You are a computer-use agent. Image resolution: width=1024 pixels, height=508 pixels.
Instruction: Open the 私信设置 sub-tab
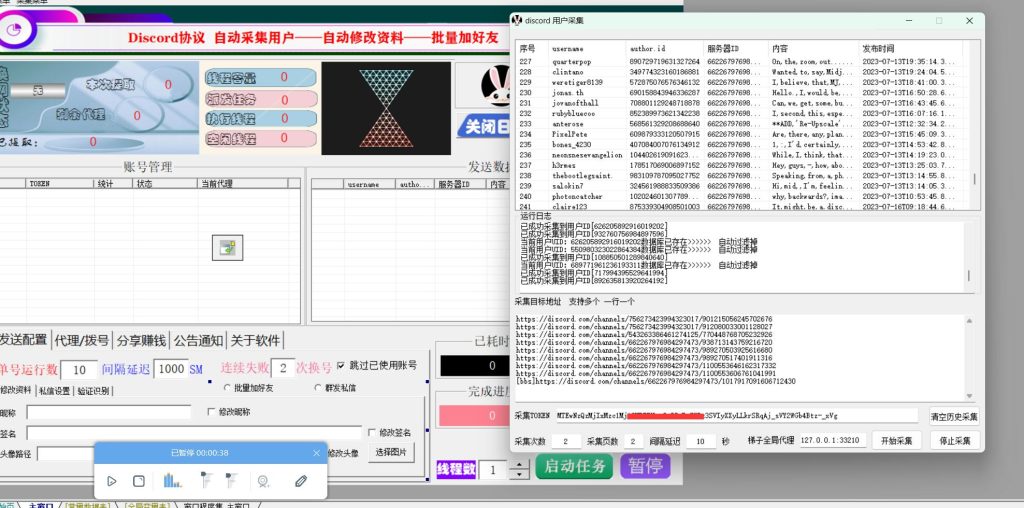click(x=54, y=391)
